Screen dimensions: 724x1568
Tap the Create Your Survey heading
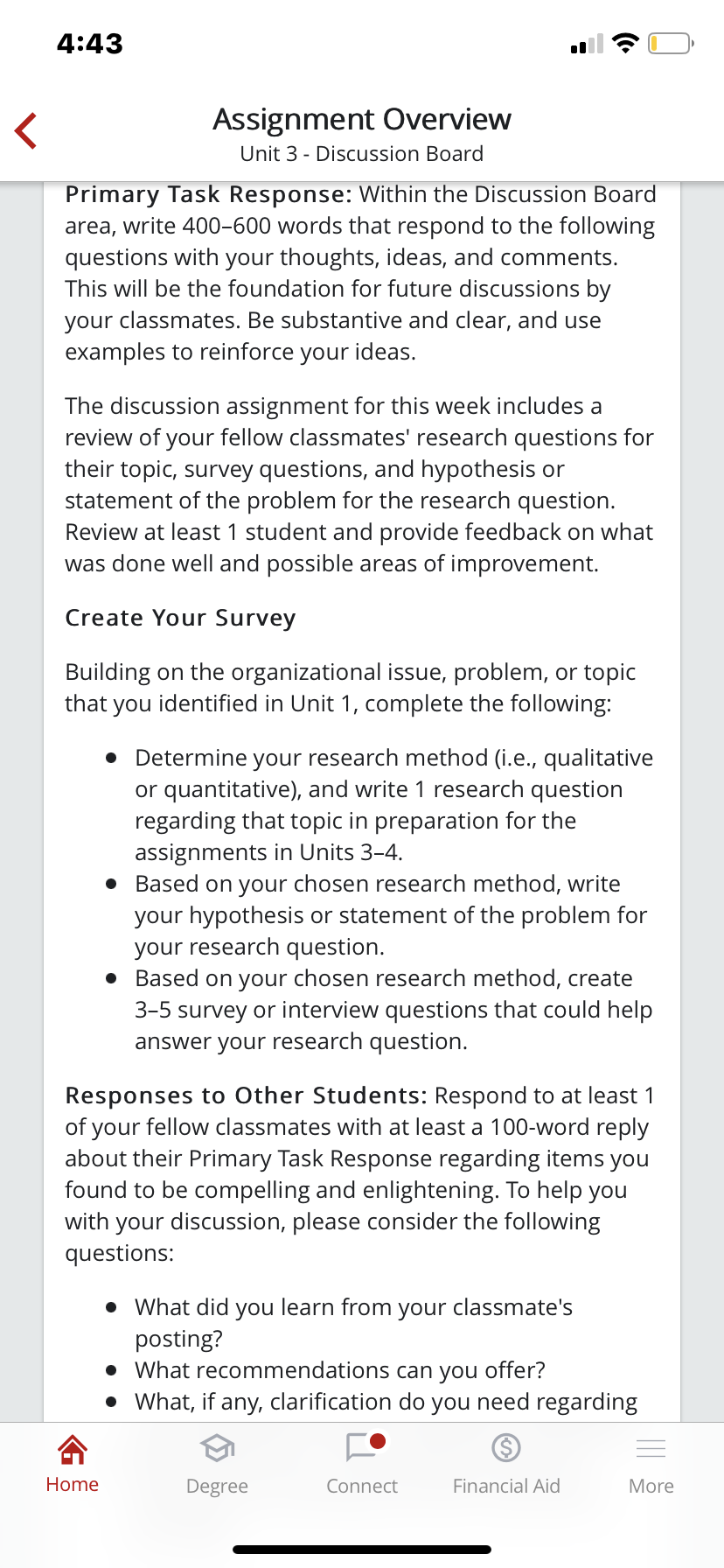(180, 618)
